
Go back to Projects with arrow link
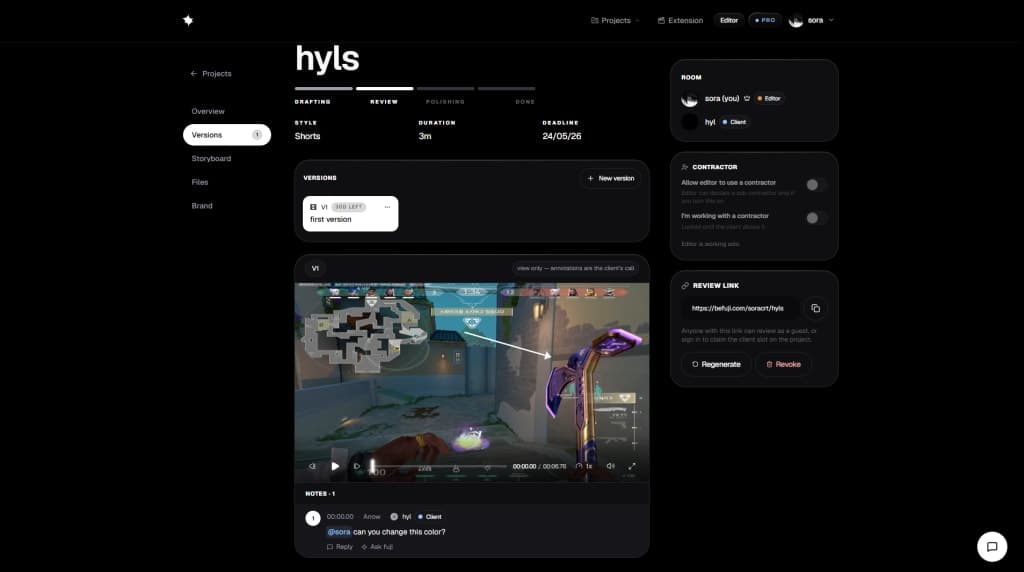tap(210, 74)
